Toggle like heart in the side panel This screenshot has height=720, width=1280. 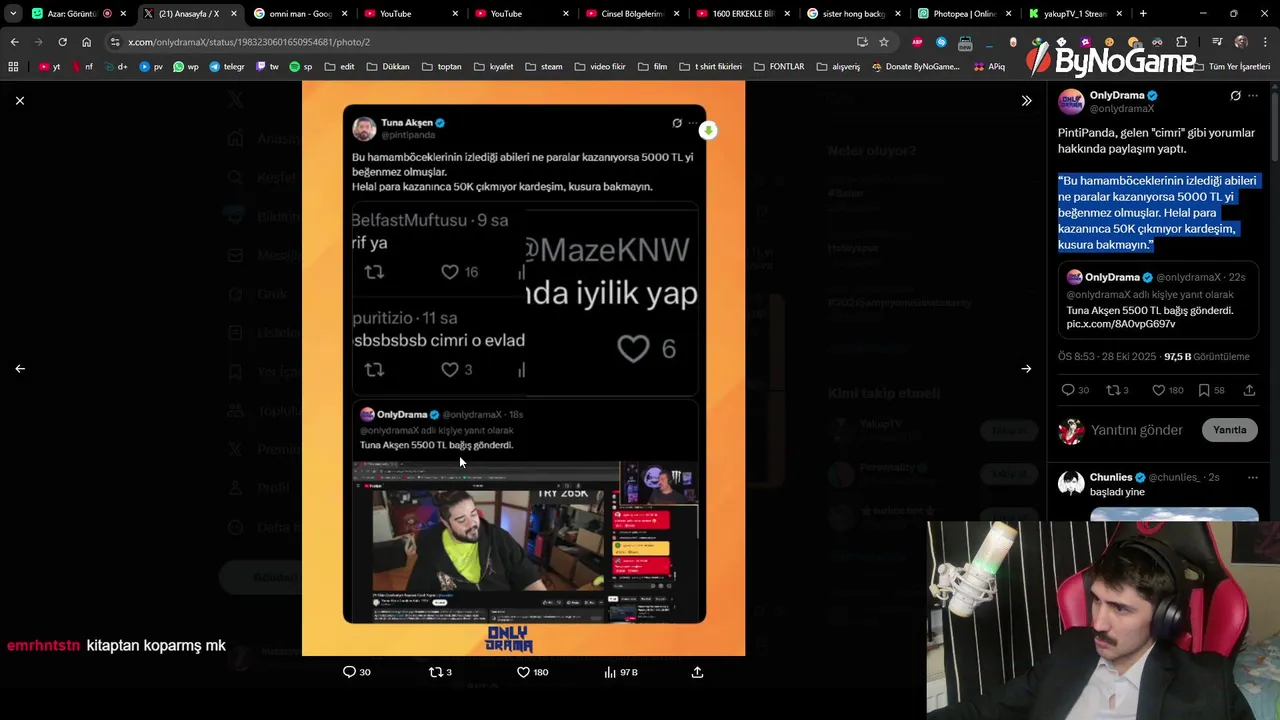[x=1158, y=390]
